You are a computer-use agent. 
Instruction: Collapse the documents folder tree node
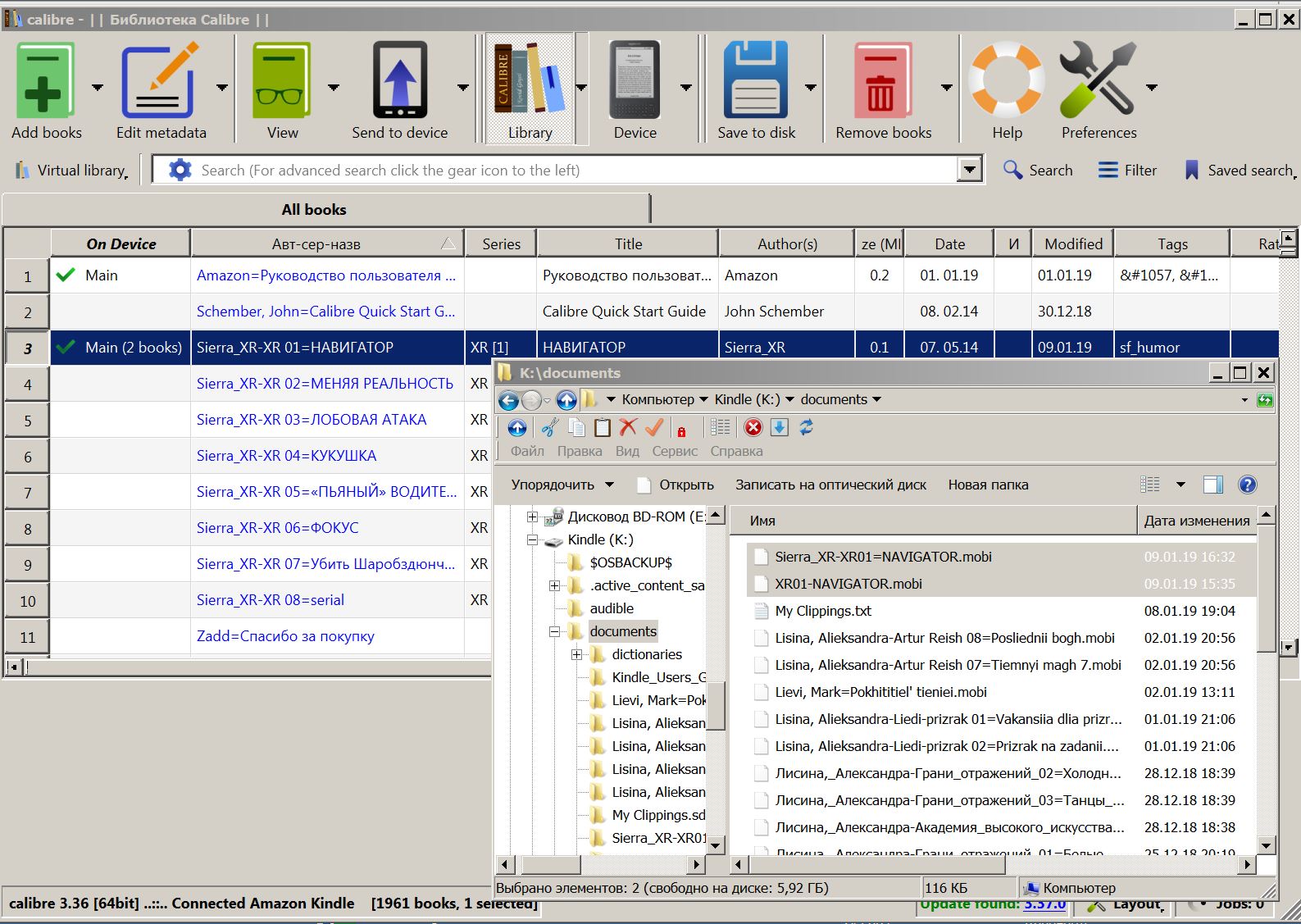coord(554,631)
